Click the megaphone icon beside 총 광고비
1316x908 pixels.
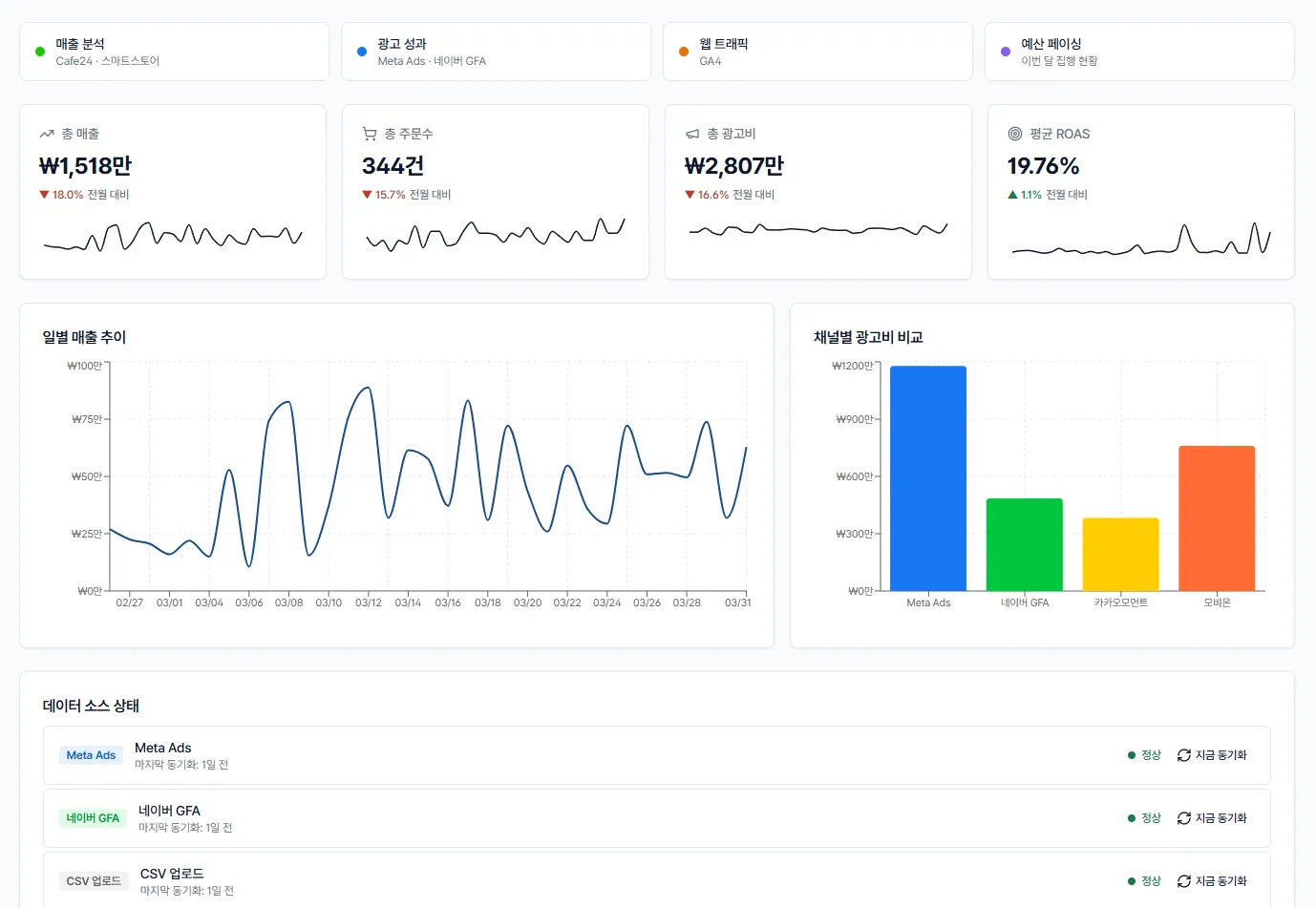click(x=692, y=134)
